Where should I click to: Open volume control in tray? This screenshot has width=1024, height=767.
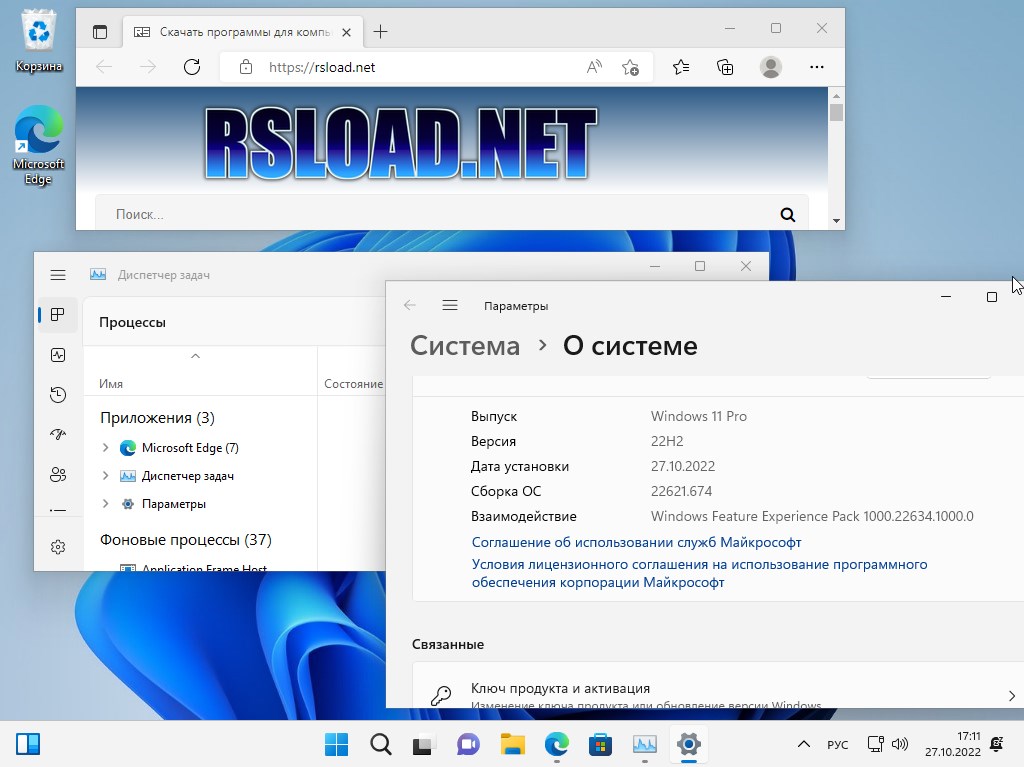coord(900,744)
